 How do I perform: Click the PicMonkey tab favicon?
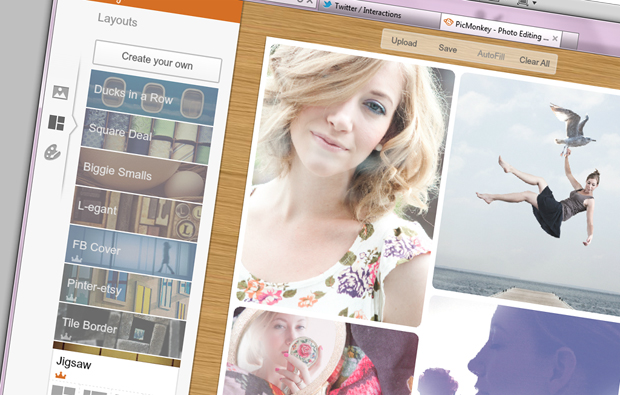pyautogui.click(x=448, y=22)
